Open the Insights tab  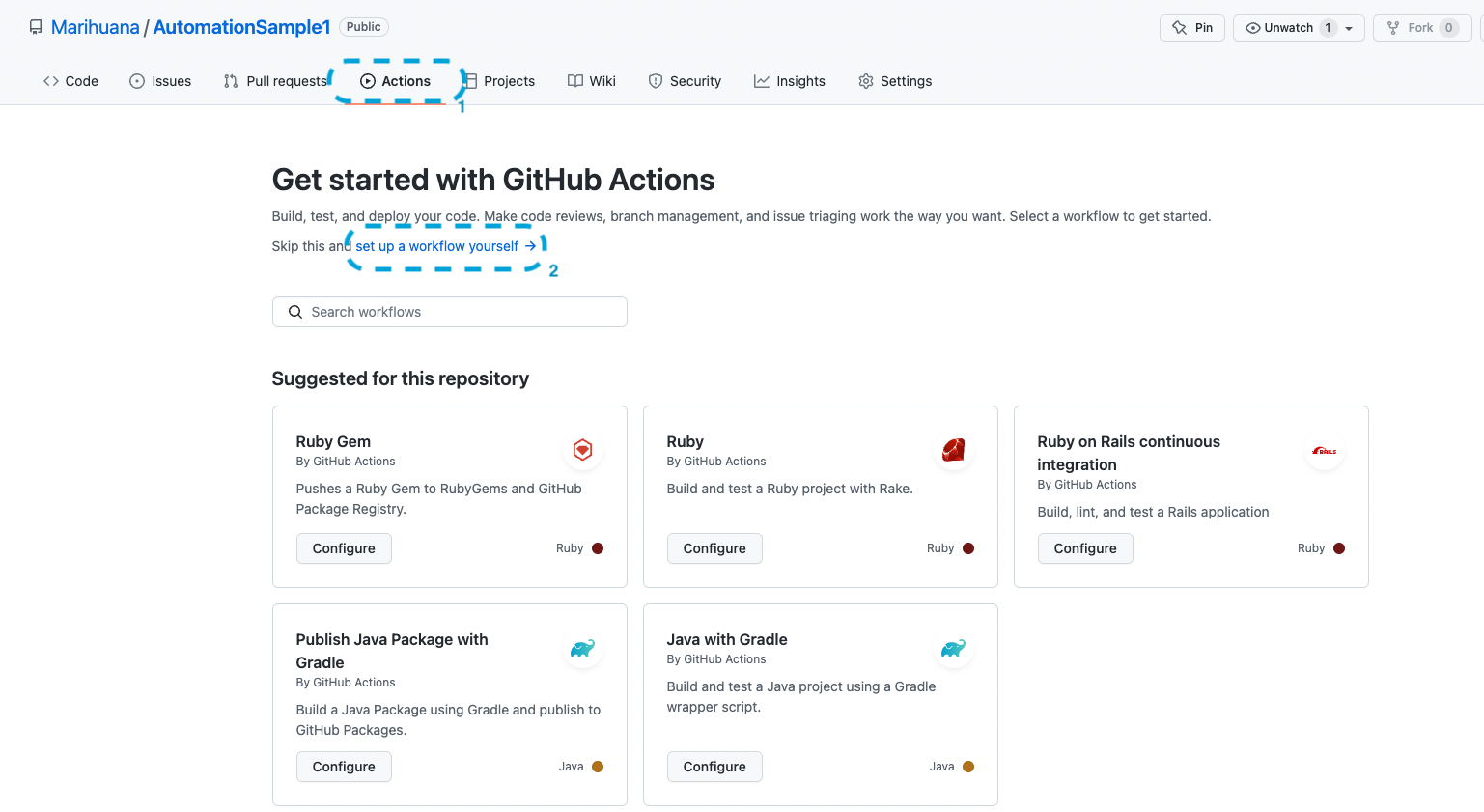point(790,81)
